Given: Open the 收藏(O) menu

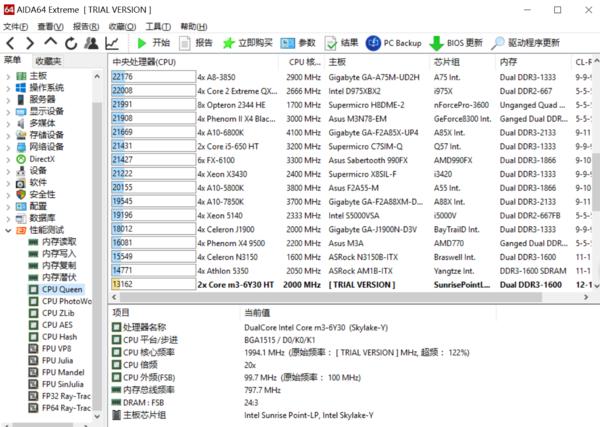Looking at the screenshot, I should click(122, 26).
